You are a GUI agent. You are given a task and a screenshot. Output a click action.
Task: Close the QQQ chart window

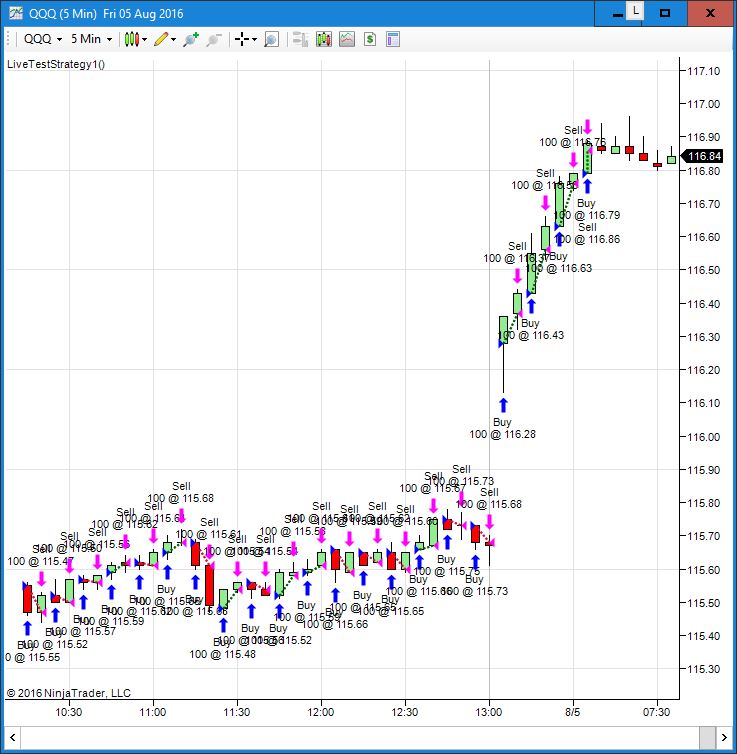tap(711, 13)
